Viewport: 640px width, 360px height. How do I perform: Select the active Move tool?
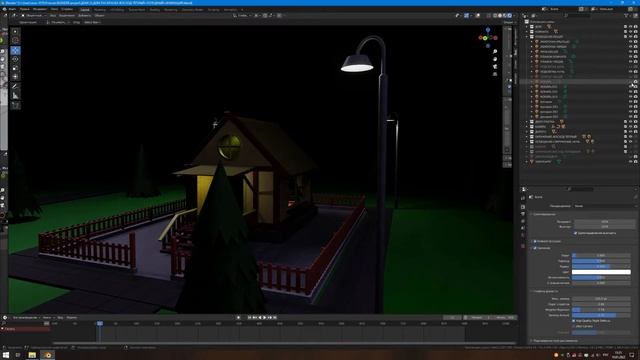[x=15, y=50]
